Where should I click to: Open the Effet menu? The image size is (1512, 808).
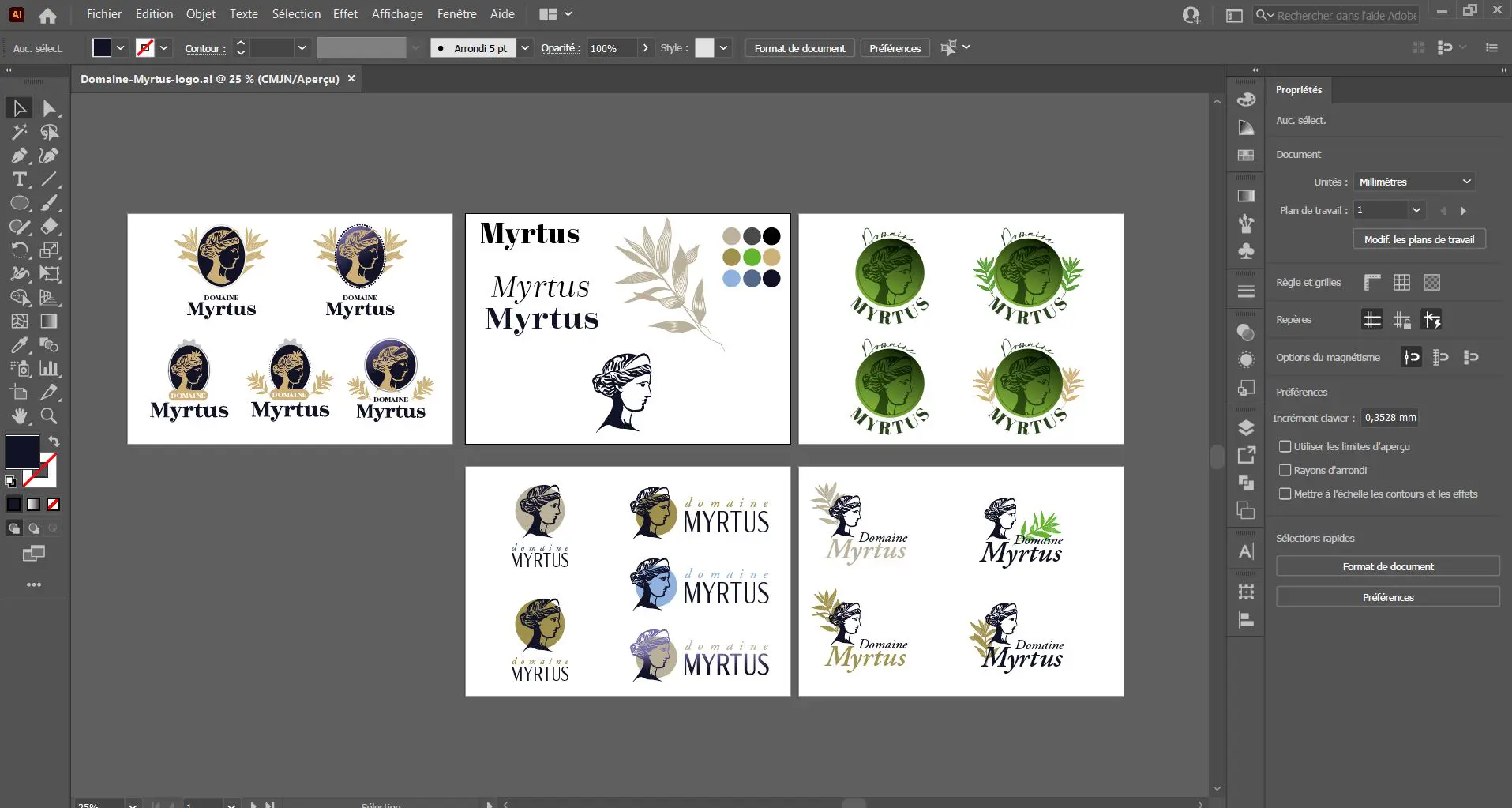coord(345,14)
